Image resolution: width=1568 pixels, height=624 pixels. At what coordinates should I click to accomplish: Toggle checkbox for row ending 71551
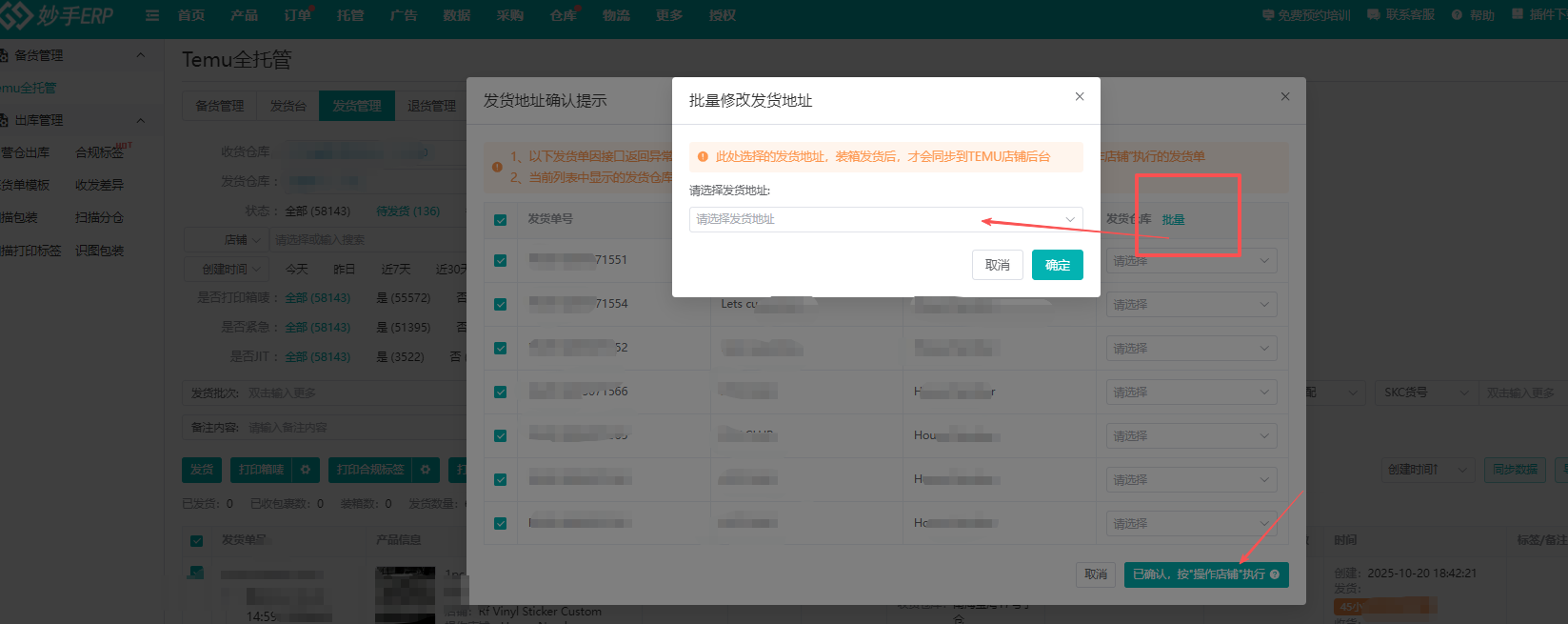tap(501, 260)
